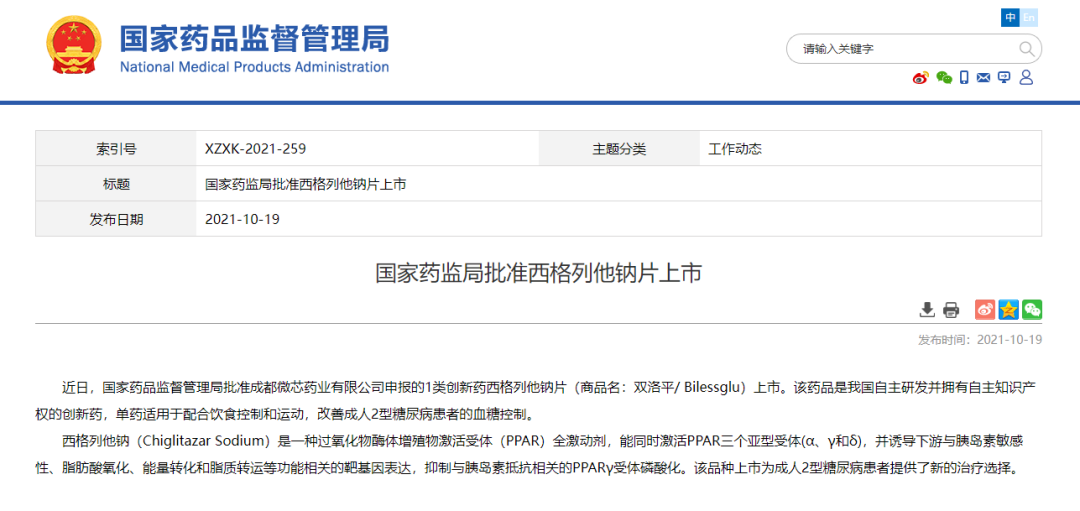Open the email envelope icon in header
This screenshot has height=511, width=1080.
[984, 78]
